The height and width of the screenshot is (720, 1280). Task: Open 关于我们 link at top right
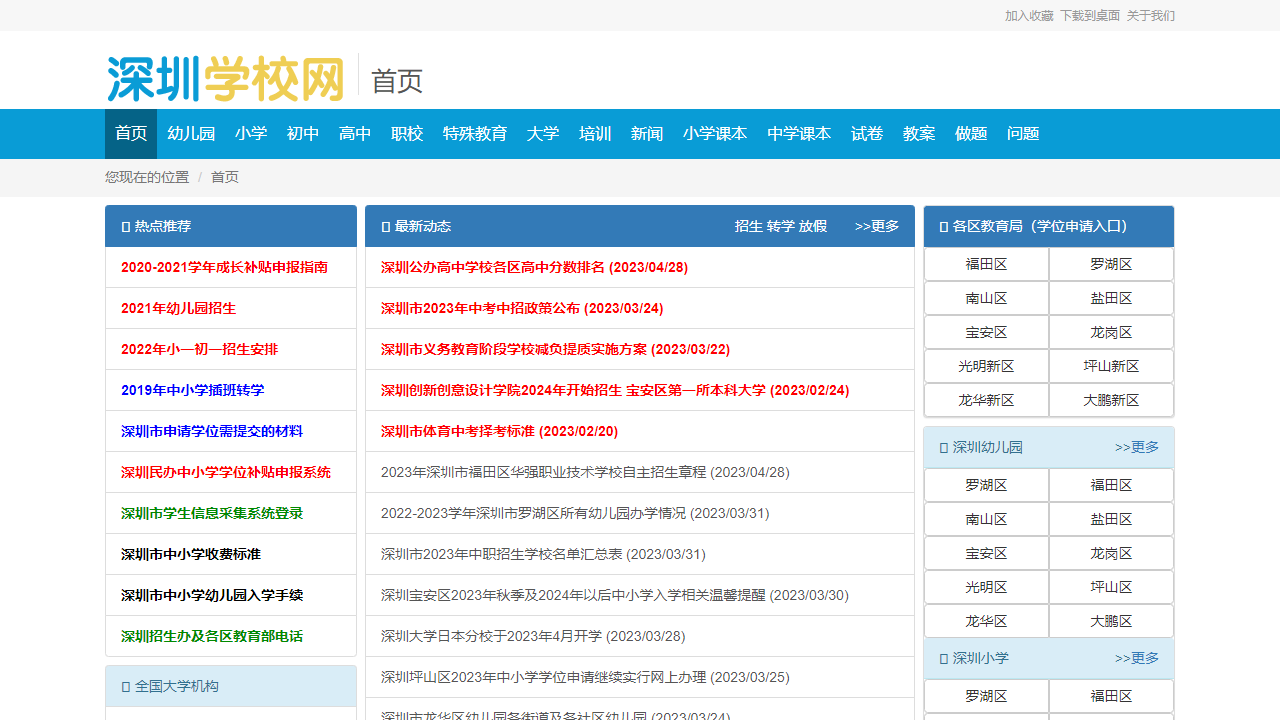tap(1151, 16)
